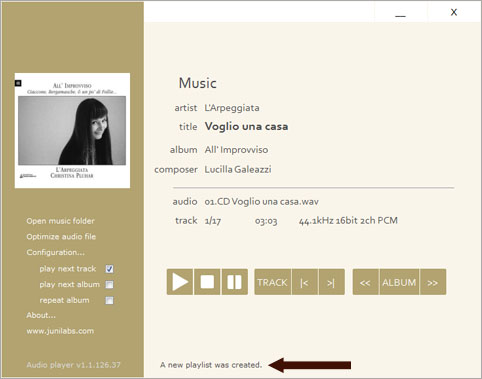Select Optimize audio file option
This screenshot has width=482, height=379.
(x=61, y=237)
